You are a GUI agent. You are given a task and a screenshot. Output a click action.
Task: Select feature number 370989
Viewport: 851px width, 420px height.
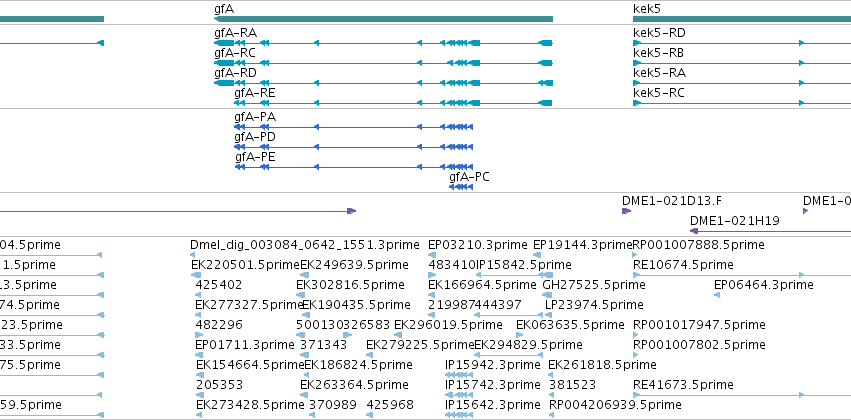click(333, 405)
